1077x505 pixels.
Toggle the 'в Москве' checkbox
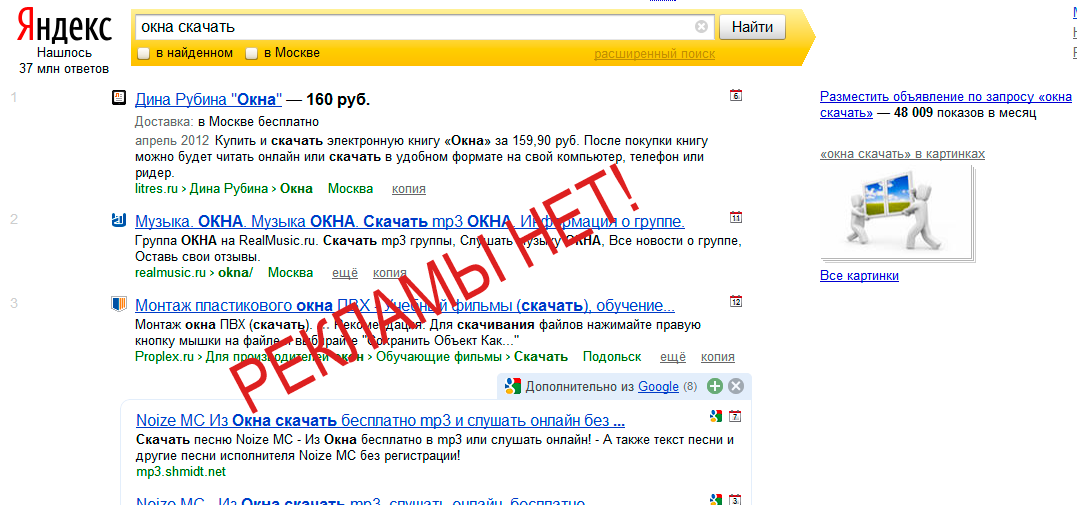252,53
